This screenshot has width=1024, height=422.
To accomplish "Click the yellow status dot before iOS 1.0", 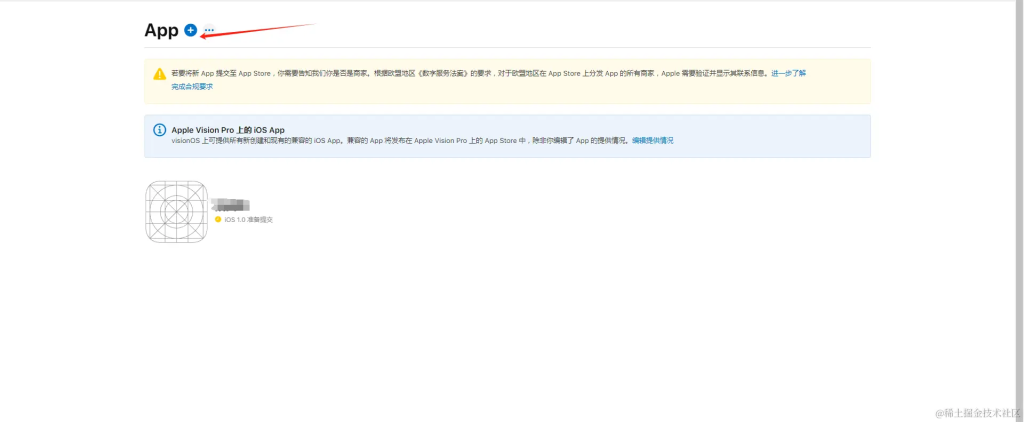I will [x=218, y=219].
